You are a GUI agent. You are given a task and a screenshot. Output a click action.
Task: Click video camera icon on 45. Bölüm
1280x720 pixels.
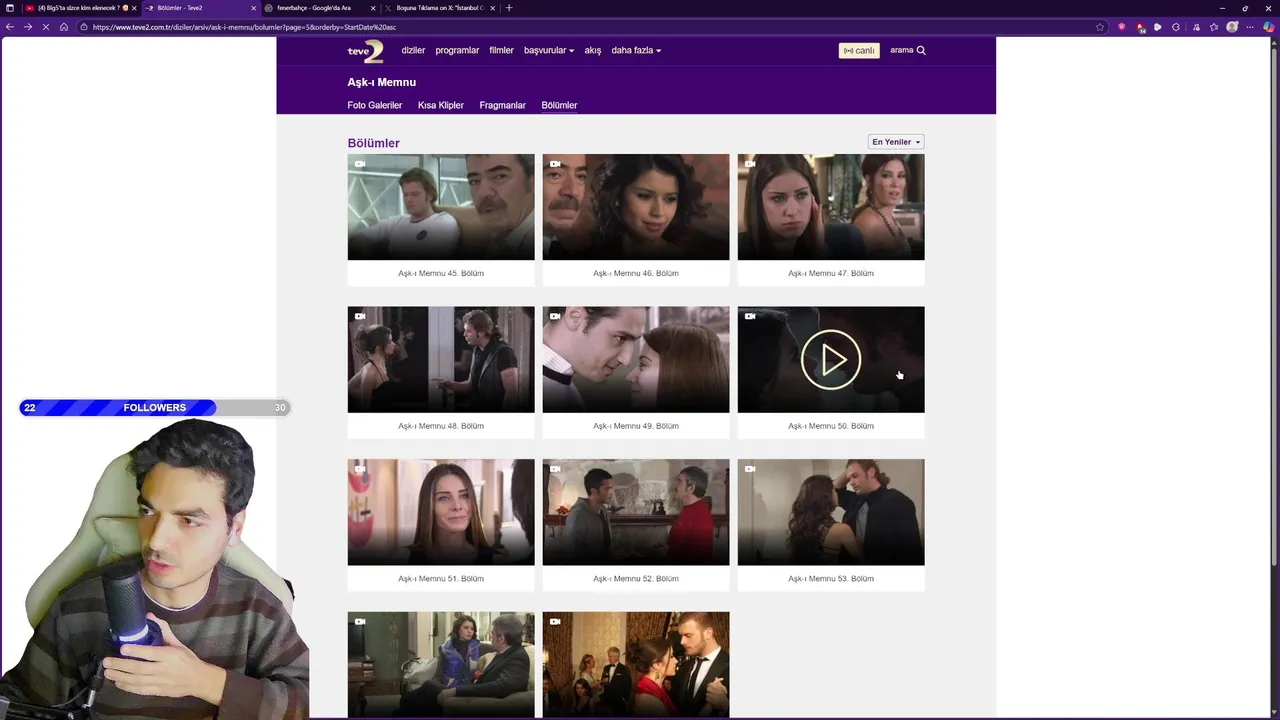[x=360, y=164]
